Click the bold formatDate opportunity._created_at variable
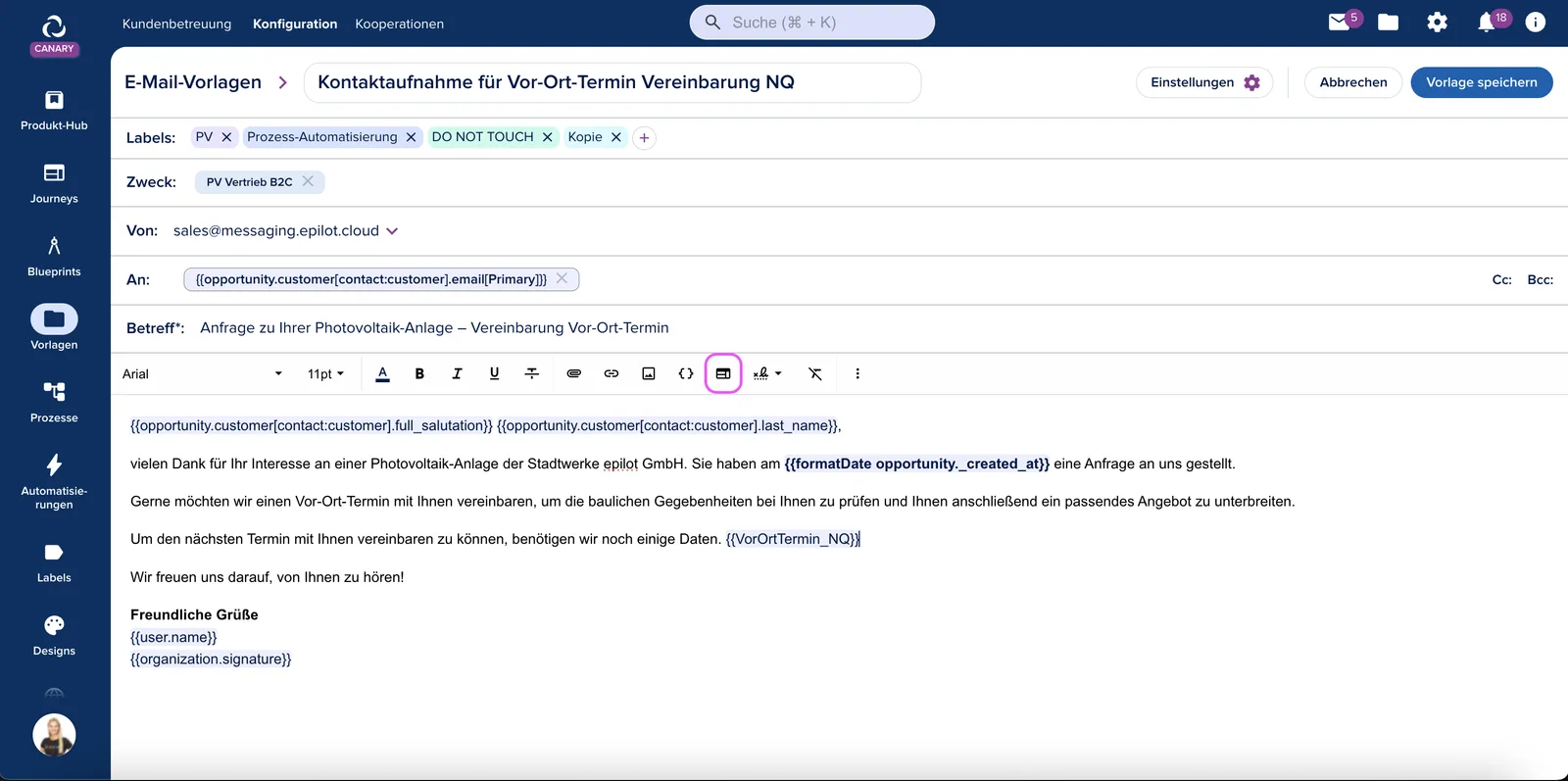Viewport: 1568px width, 781px height. (917, 464)
